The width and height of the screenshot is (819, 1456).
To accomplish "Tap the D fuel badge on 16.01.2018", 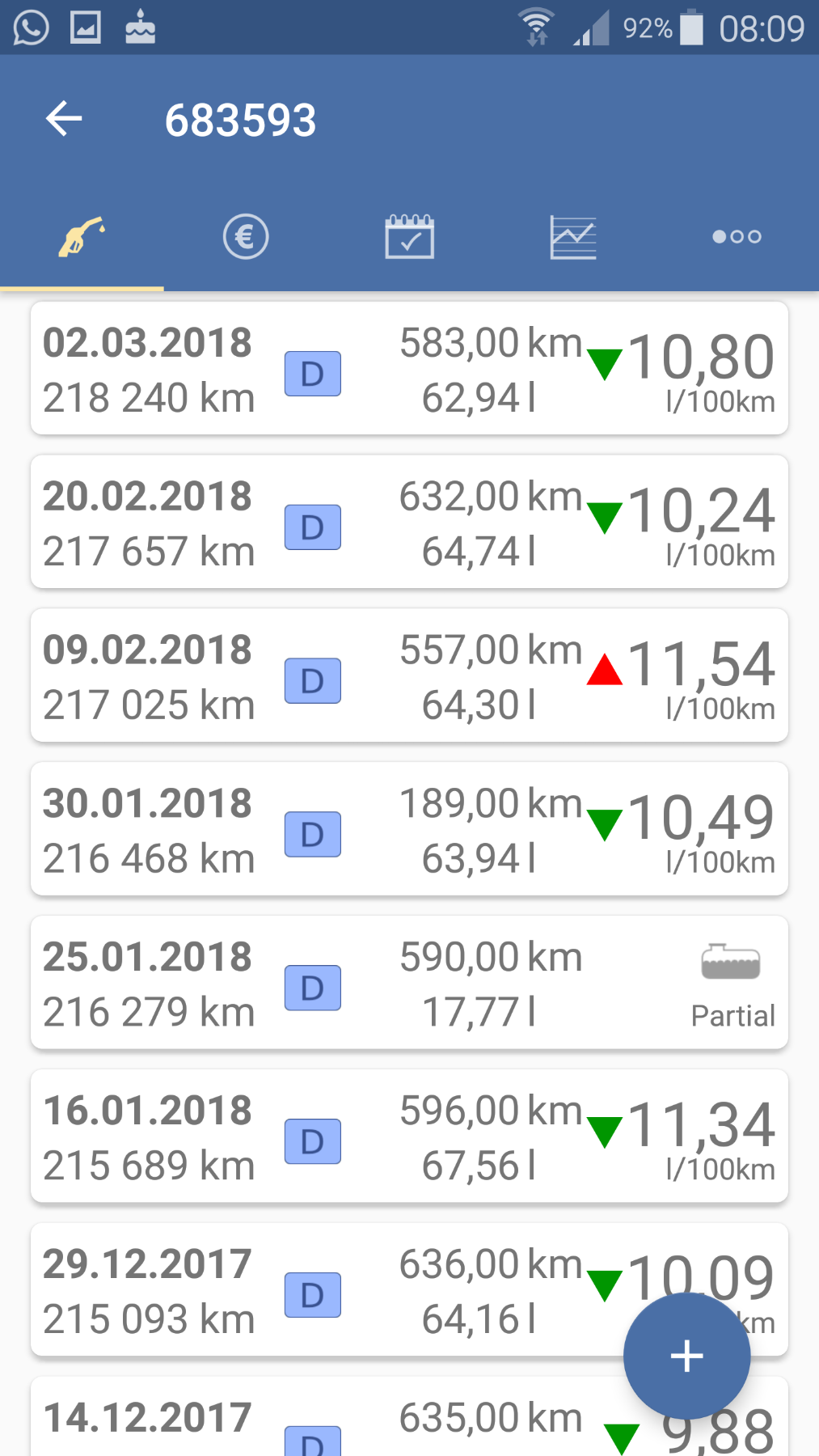I will click(x=313, y=1141).
